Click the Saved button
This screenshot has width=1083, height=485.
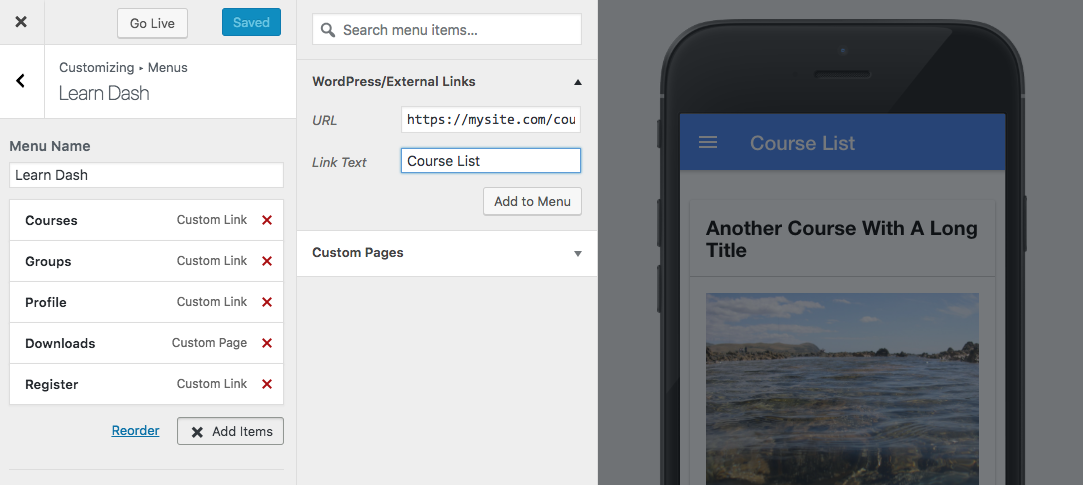click(x=251, y=22)
